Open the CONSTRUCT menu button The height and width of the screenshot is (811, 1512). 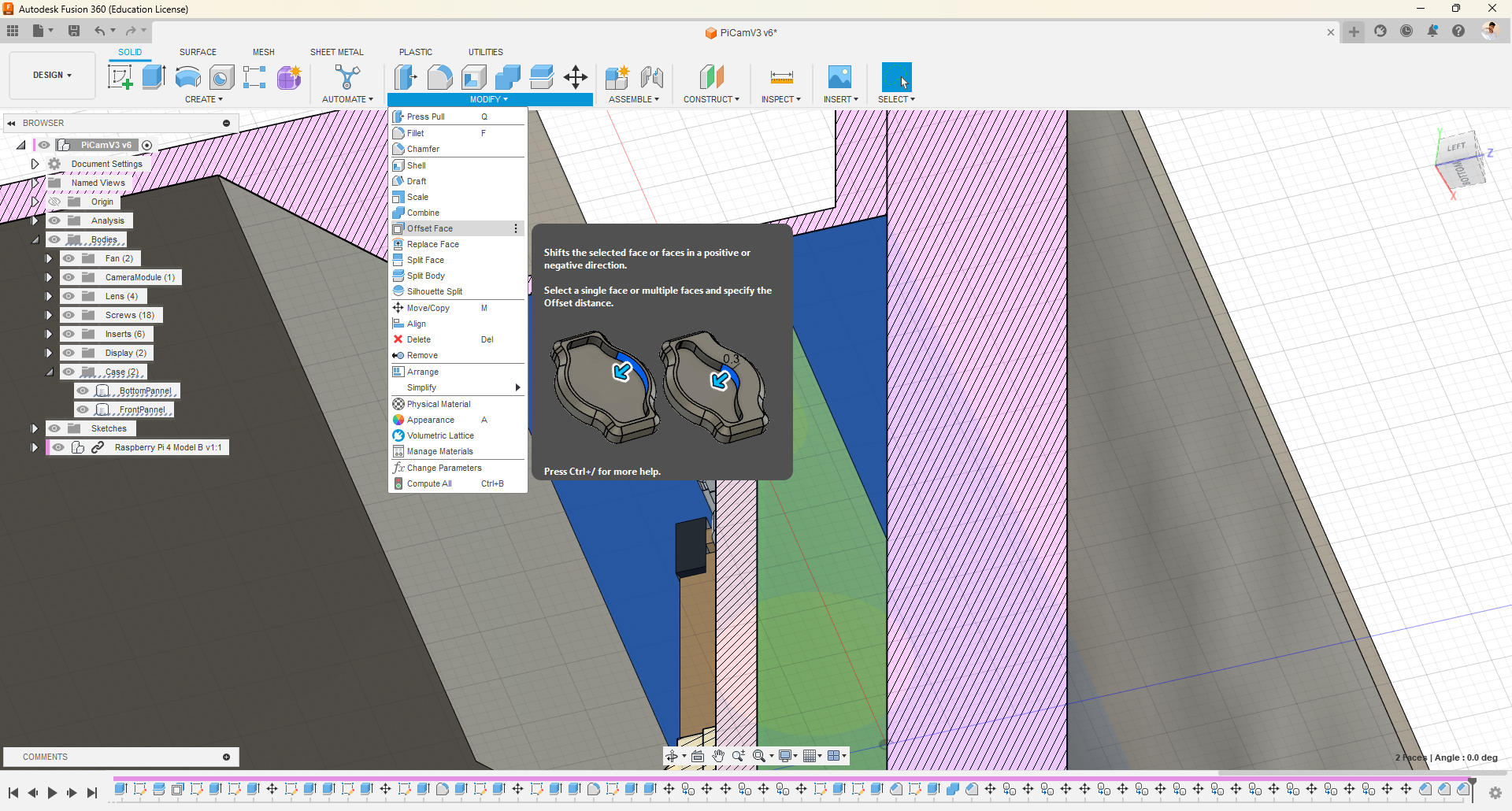point(711,99)
